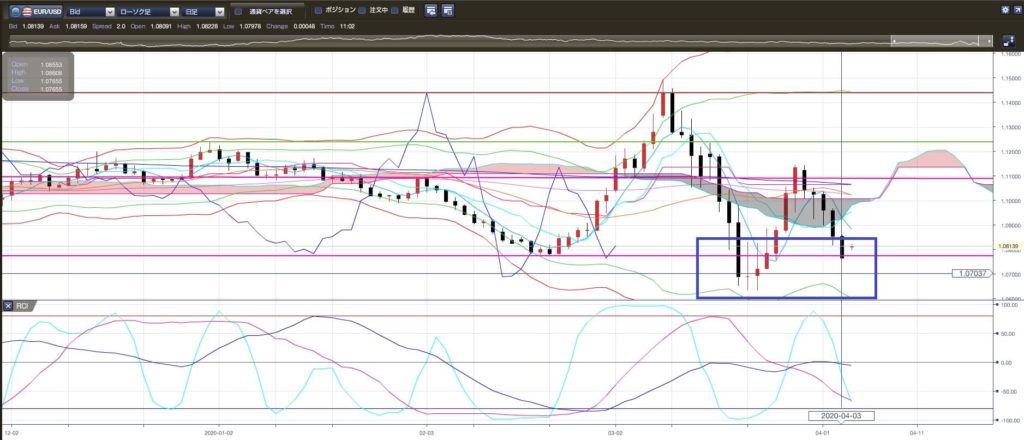Open the EUR/USD currency pair selector

37,11
